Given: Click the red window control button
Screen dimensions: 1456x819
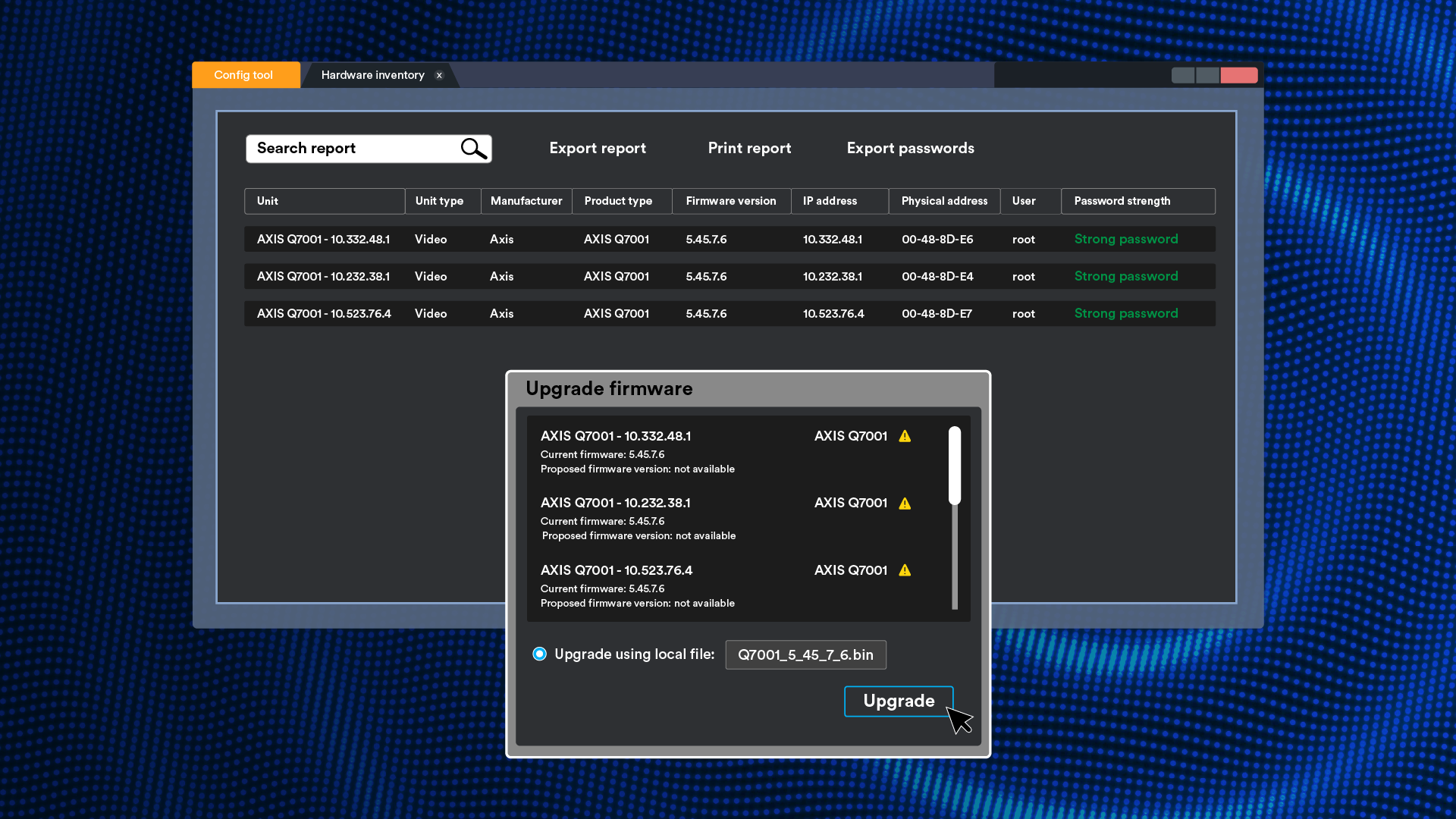Looking at the screenshot, I should pyautogui.click(x=1239, y=75).
